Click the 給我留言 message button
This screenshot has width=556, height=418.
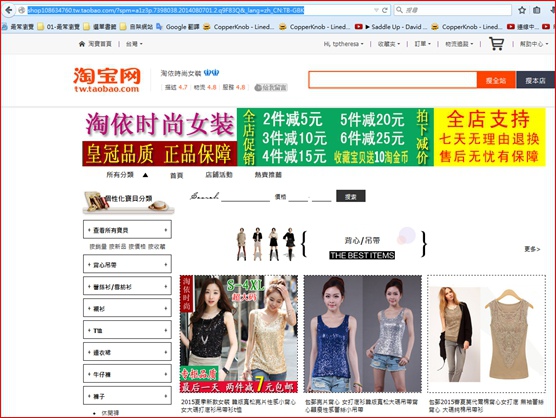tap(271, 88)
